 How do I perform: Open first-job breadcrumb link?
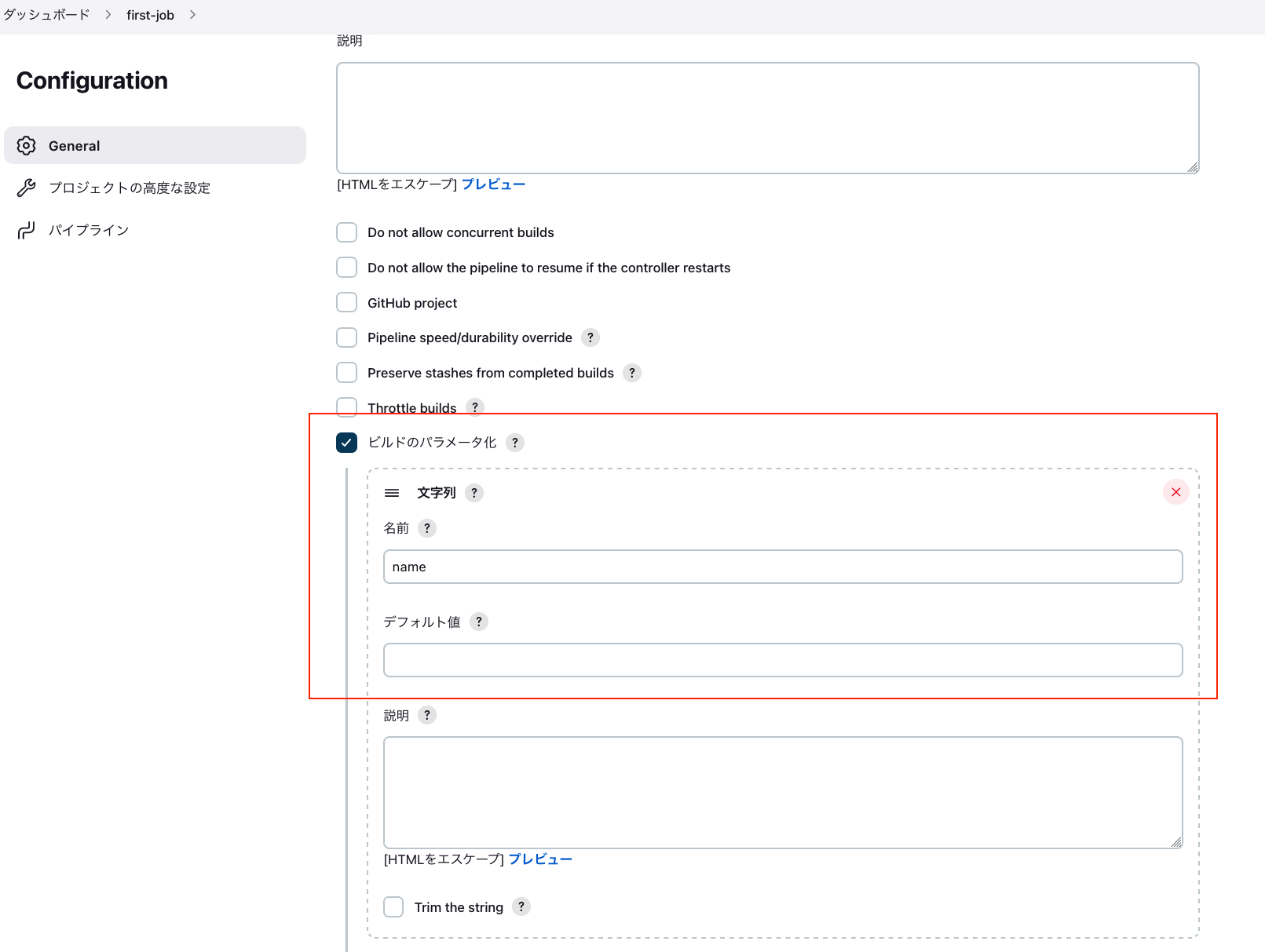(x=150, y=15)
